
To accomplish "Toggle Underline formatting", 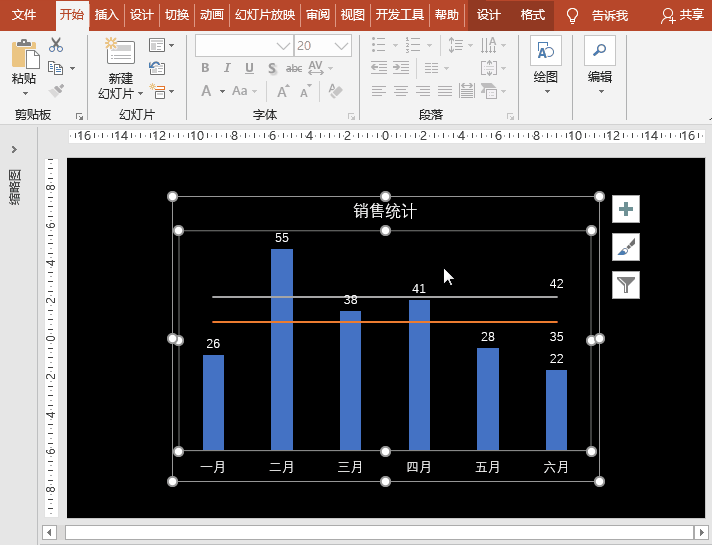I will click(249, 68).
